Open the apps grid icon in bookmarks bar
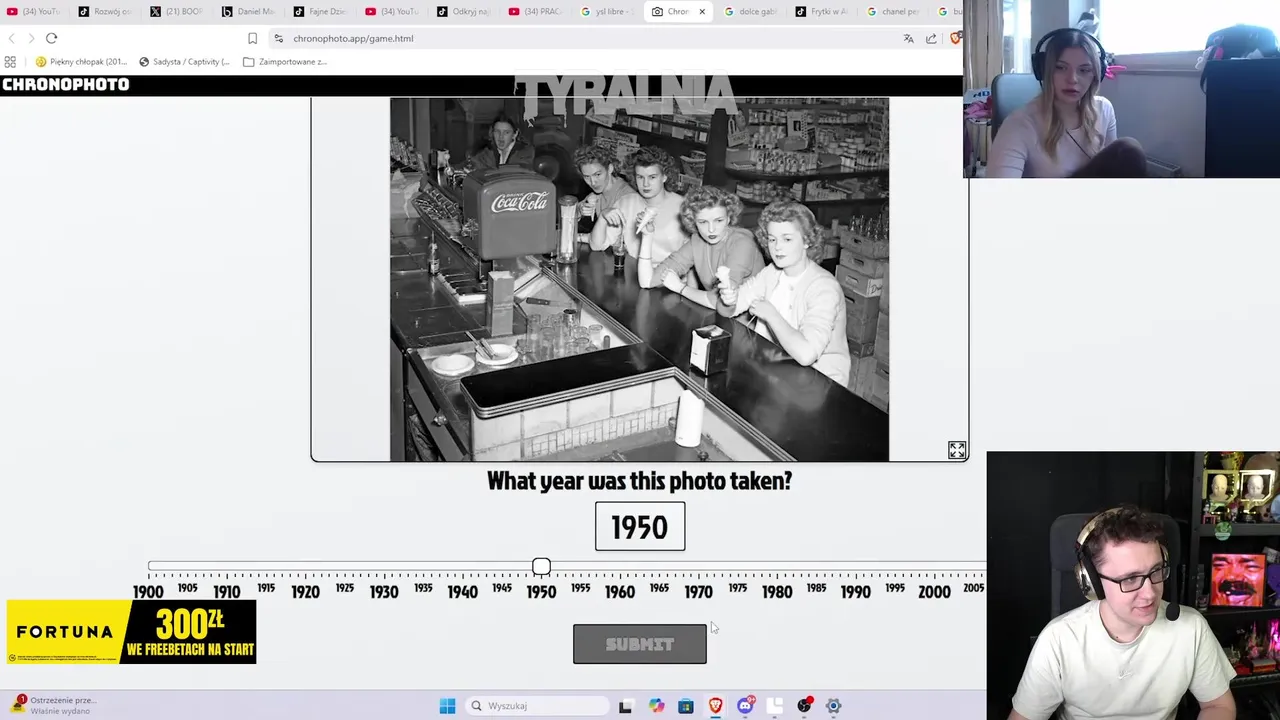Viewport: 1280px width, 720px height. click(x=10, y=62)
